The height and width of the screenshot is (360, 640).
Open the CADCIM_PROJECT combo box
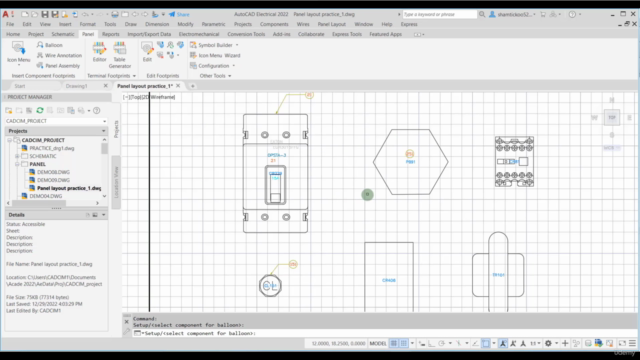coord(56,121)
